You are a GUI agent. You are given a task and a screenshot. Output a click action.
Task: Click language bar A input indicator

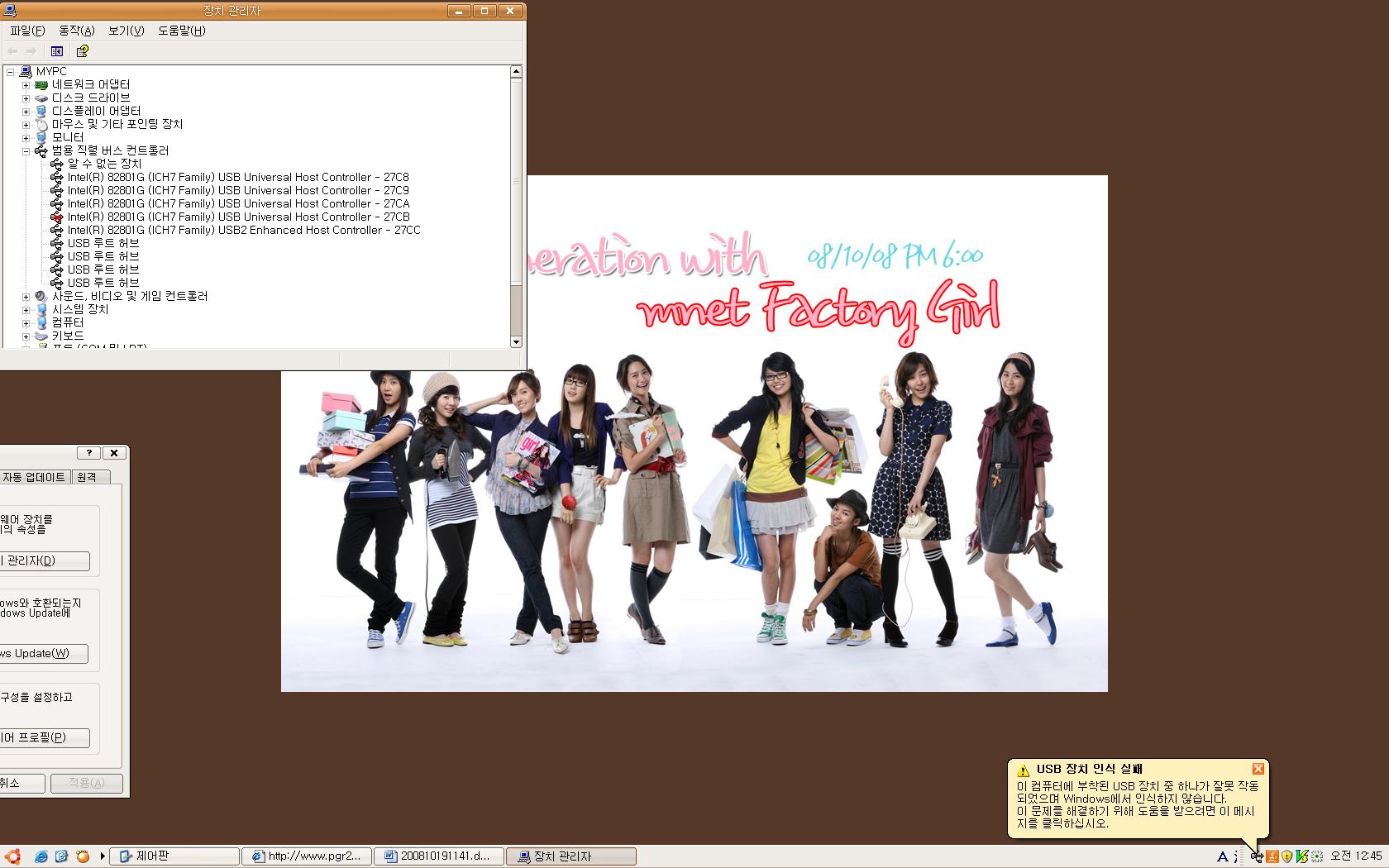coord(1223,856)
